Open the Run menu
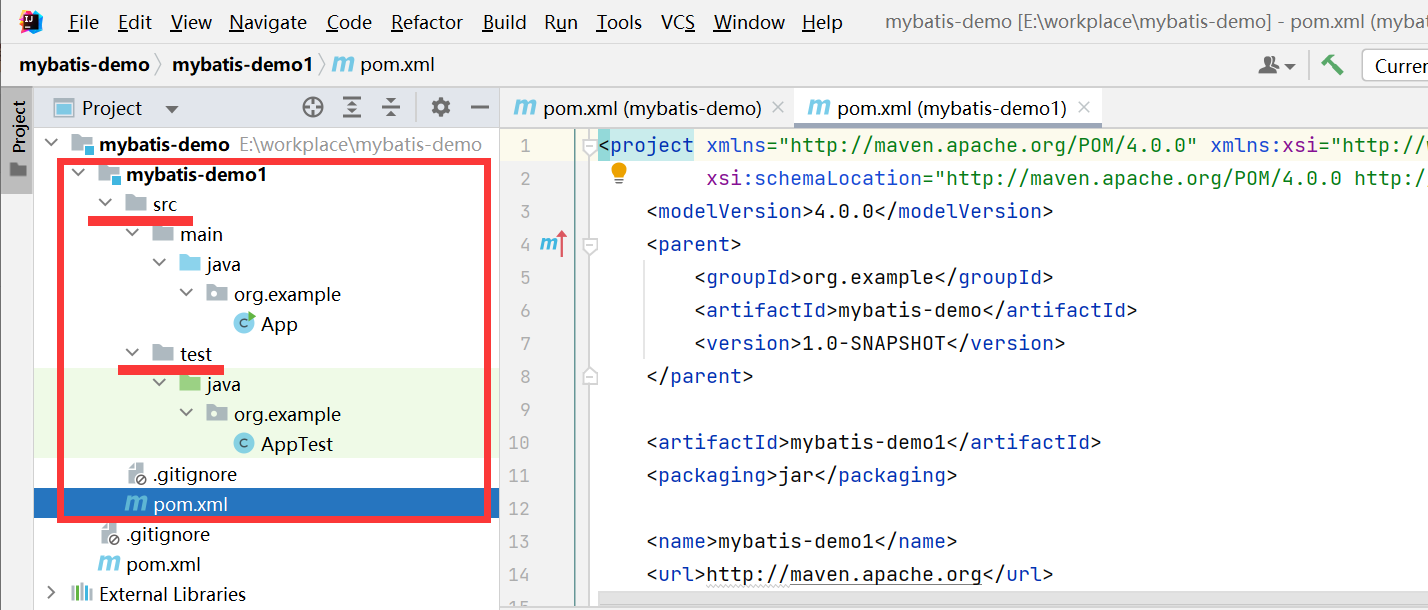 561,22
